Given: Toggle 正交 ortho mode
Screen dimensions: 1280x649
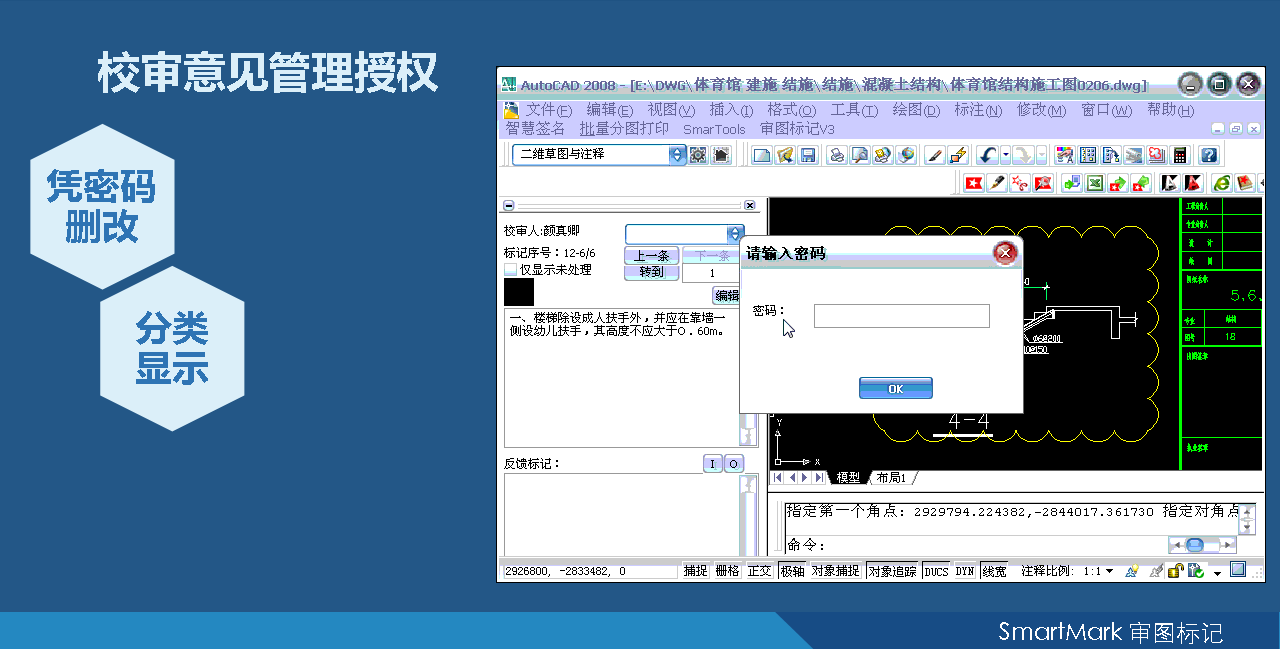Looking at the screenshot, I should pyautogui.click(x=760, y=571).
